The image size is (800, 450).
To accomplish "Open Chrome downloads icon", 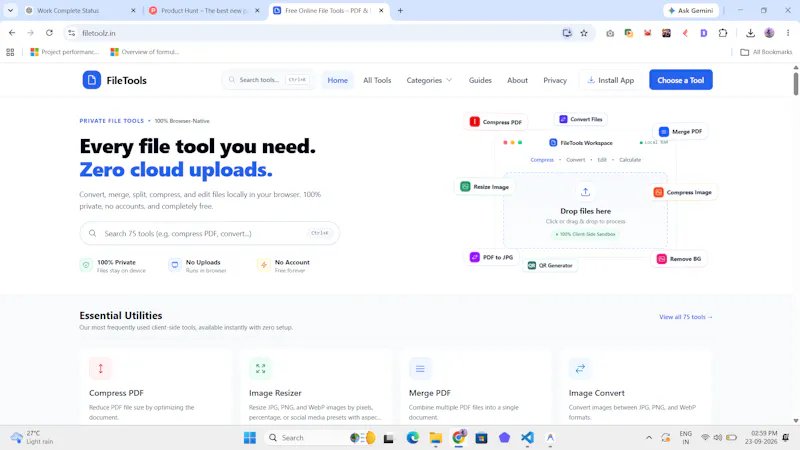I will pyautogui.click(x=750, y=33).
